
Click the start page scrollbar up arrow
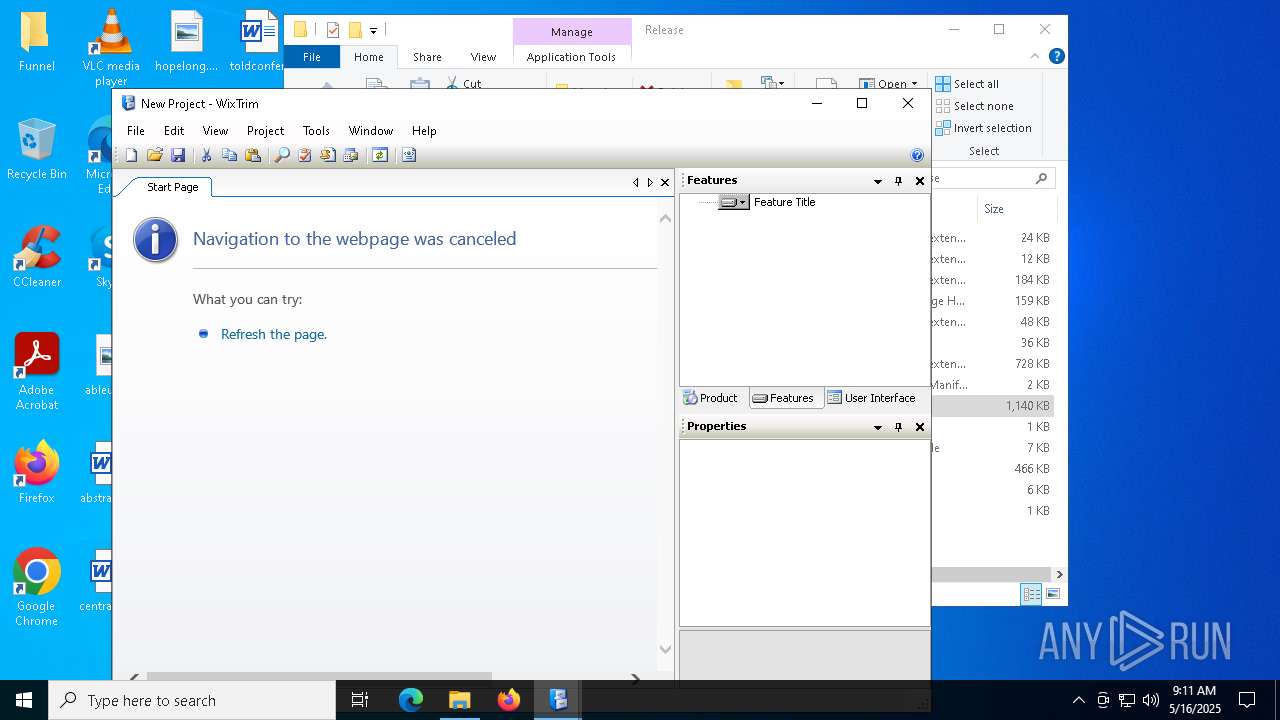click(x=665, y=218)
